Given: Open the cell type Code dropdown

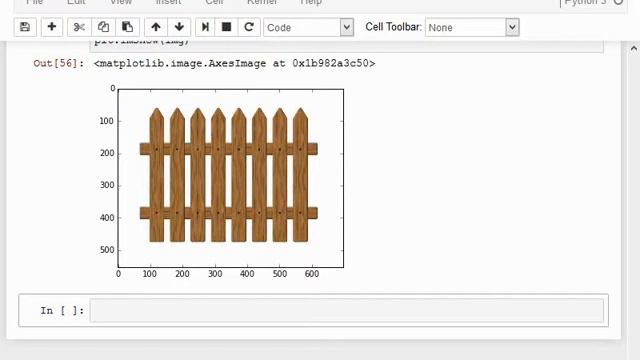Looking at the screenshot, I should point(309,27).
